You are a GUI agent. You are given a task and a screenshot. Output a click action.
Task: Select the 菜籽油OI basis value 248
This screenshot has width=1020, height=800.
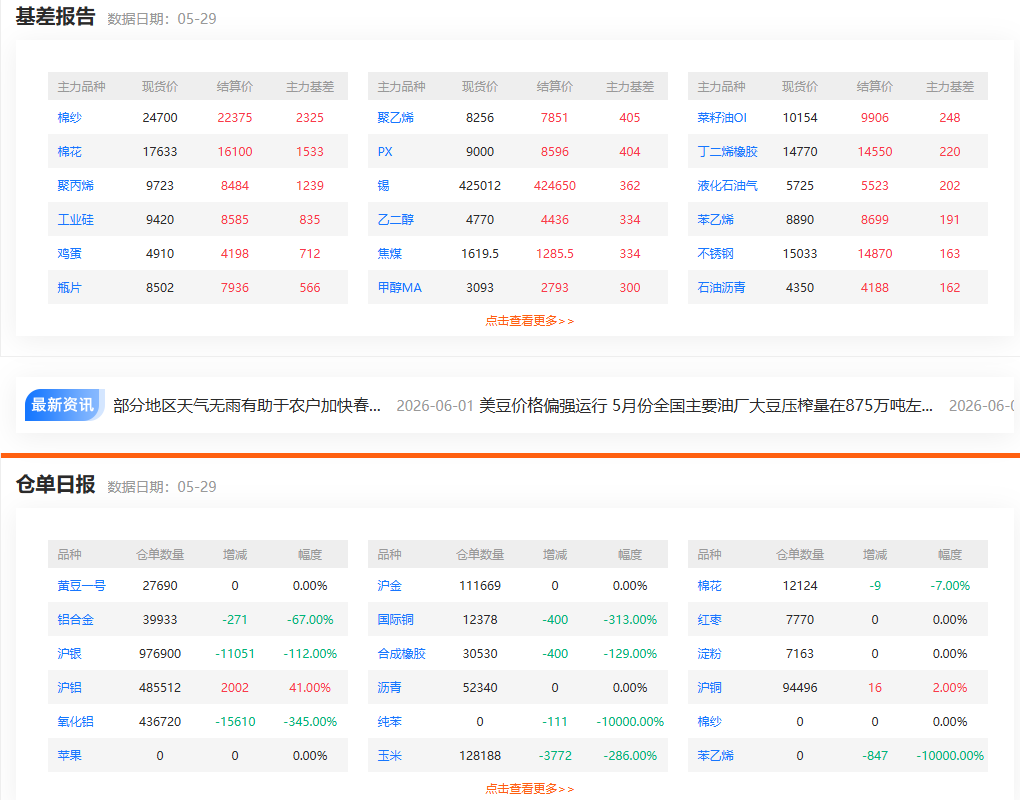click(950, 118)
